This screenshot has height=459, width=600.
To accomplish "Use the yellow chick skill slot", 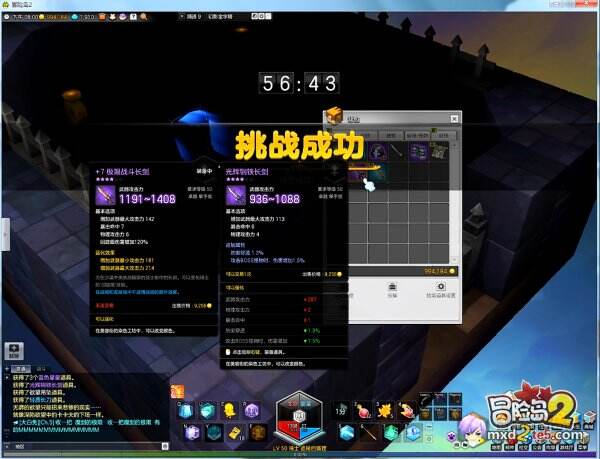I will (x=230, y=411).
